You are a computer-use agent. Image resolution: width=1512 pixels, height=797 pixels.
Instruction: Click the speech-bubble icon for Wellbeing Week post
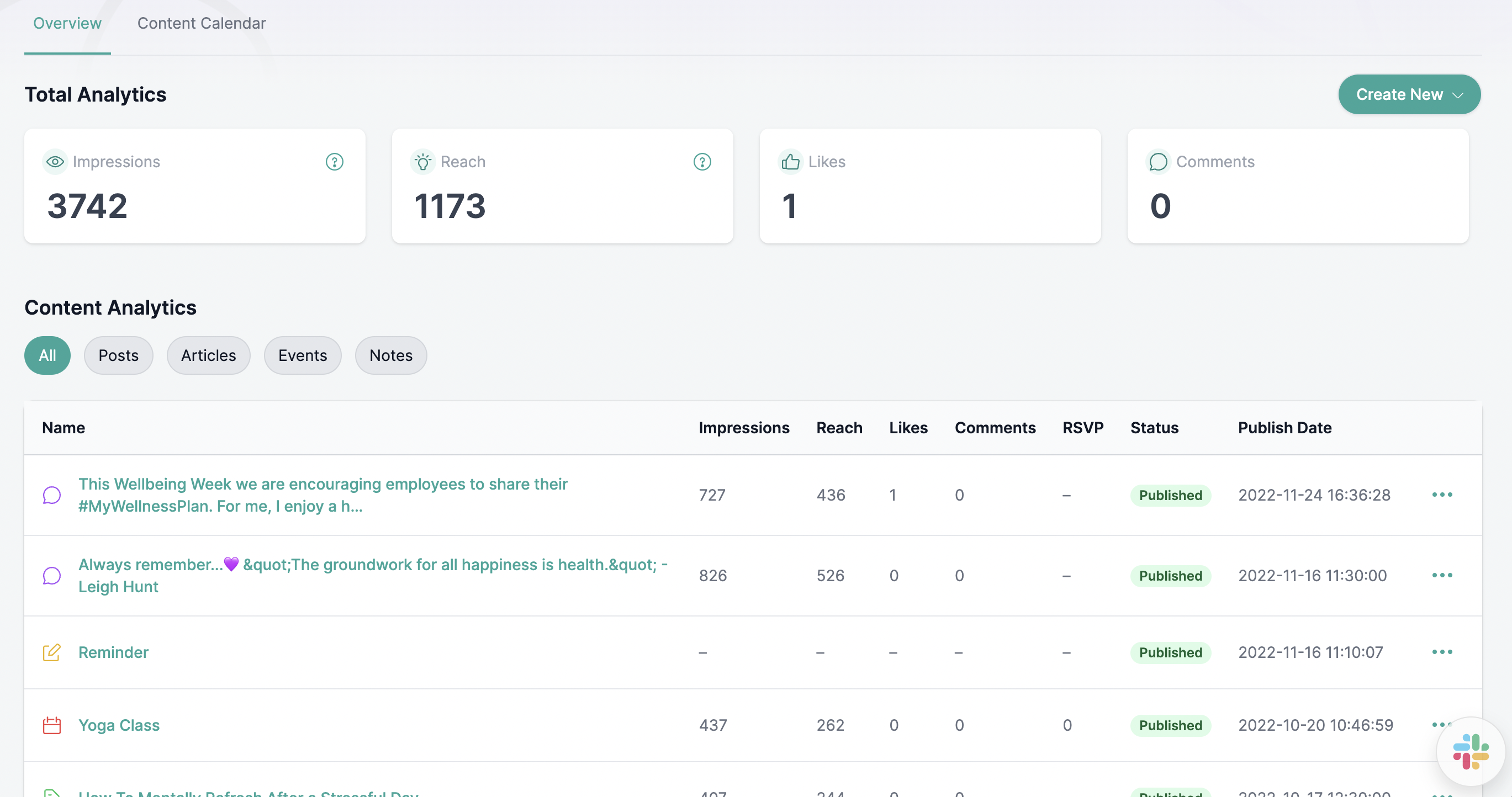pos(52,495)
